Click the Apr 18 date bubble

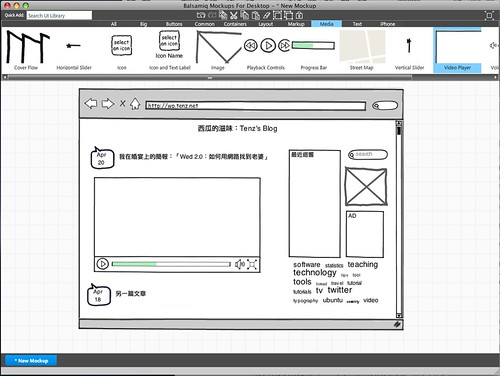(x=99, y=295)
